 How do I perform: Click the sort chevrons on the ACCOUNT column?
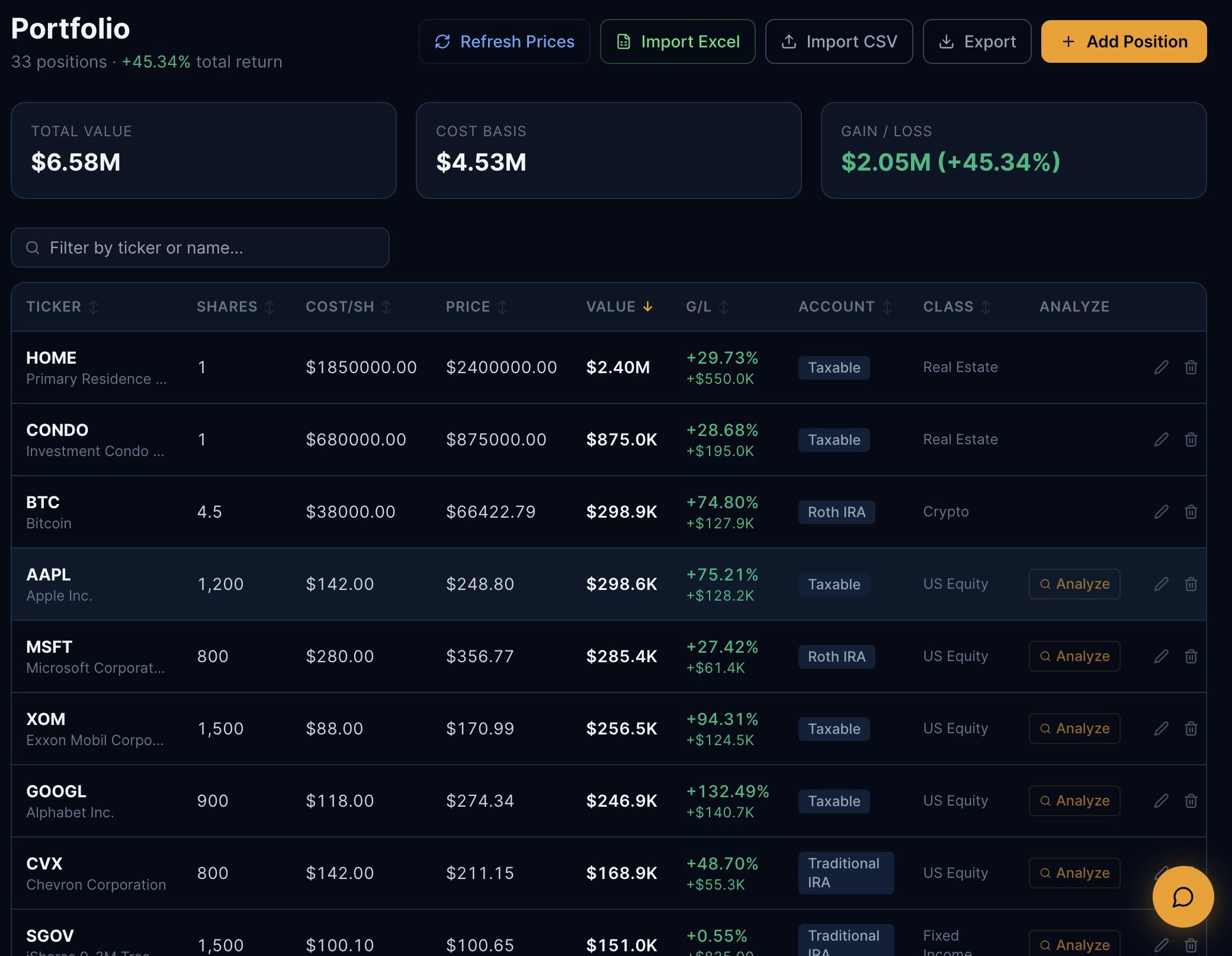point(887,307)
